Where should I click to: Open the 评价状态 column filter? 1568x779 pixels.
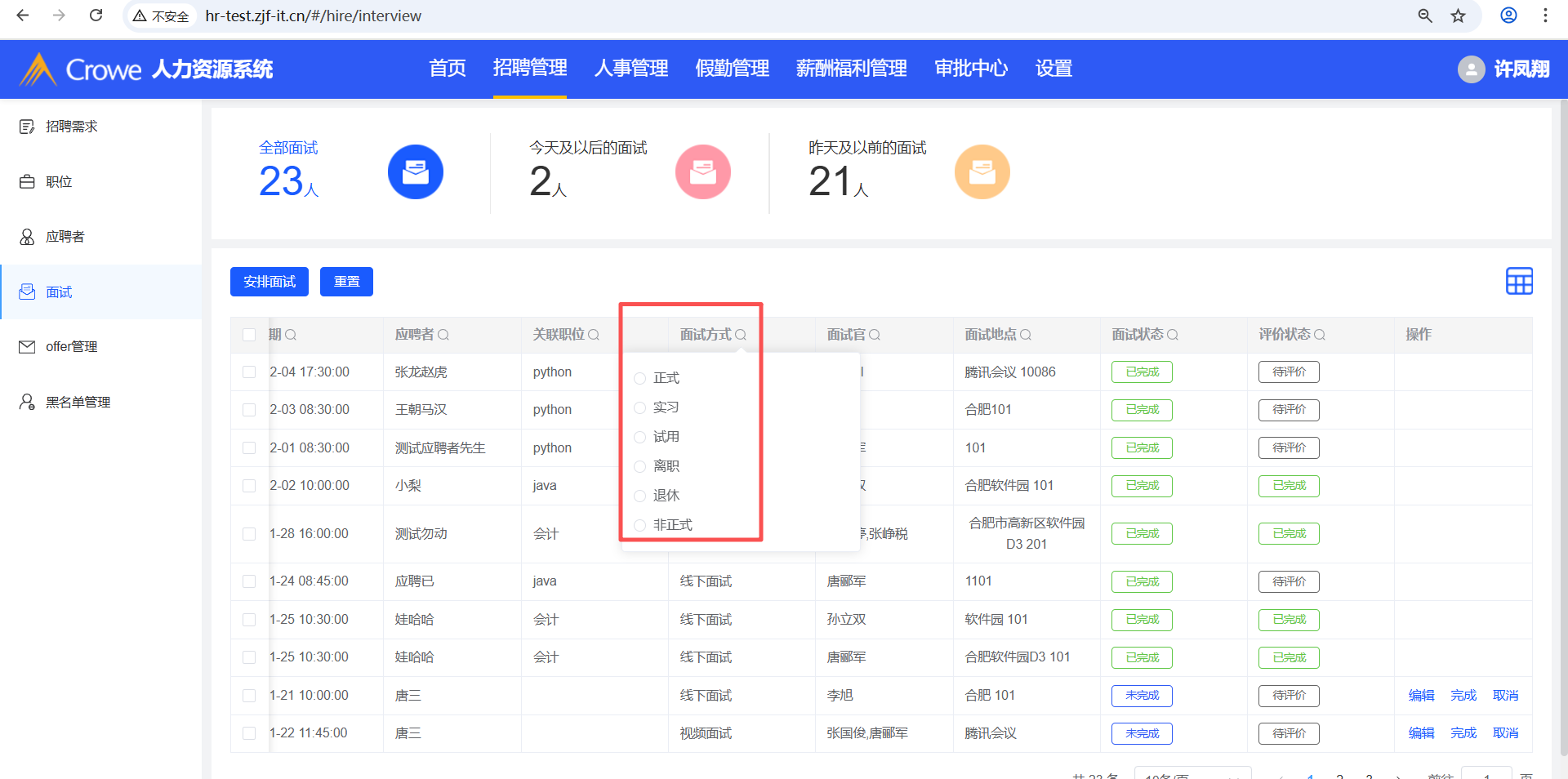click(x=1320, y=335)
